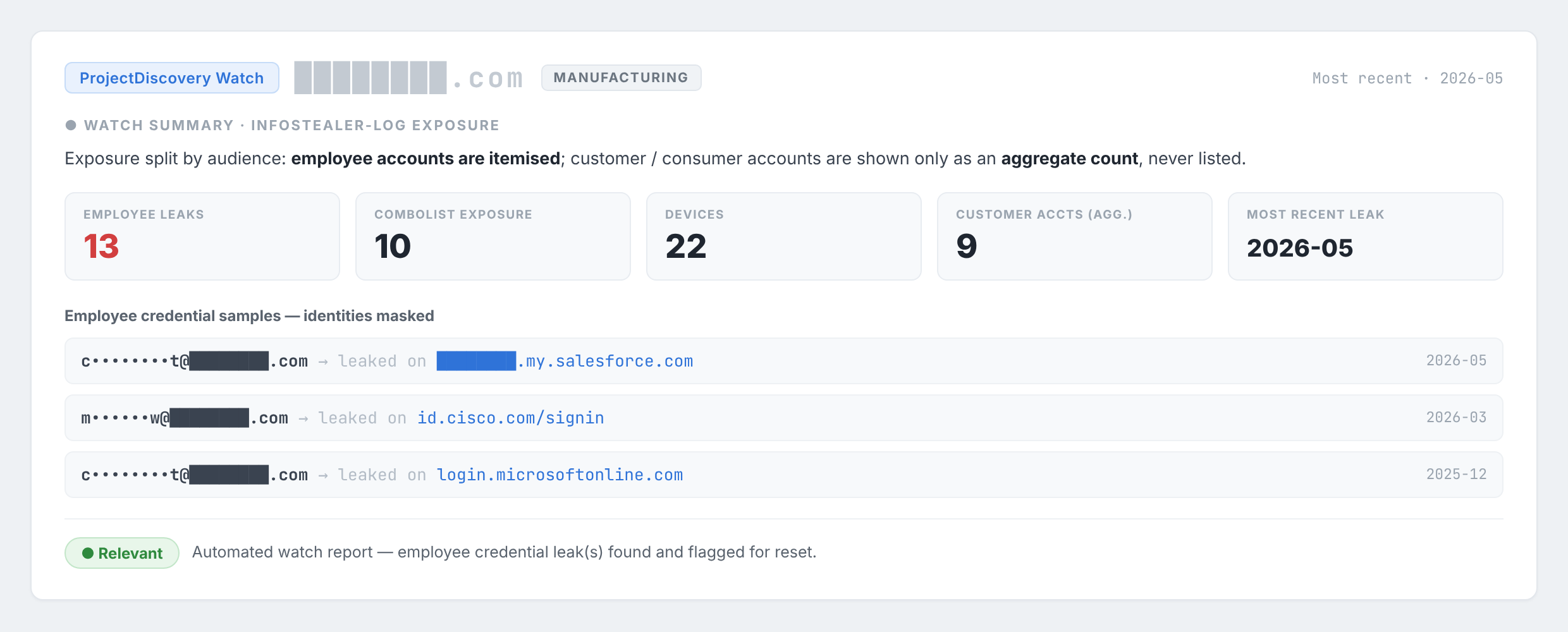
Task: Click the ProjectDiscovery Watch badge
Action: [171, 78]
